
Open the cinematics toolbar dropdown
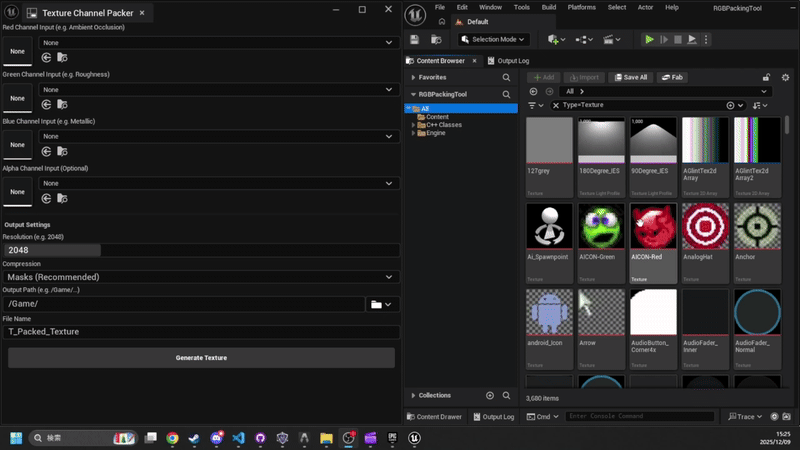point(611,39)
